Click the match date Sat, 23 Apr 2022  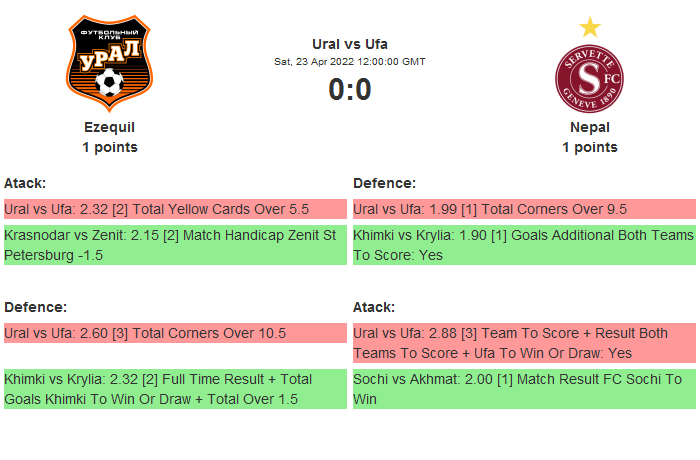350,62
